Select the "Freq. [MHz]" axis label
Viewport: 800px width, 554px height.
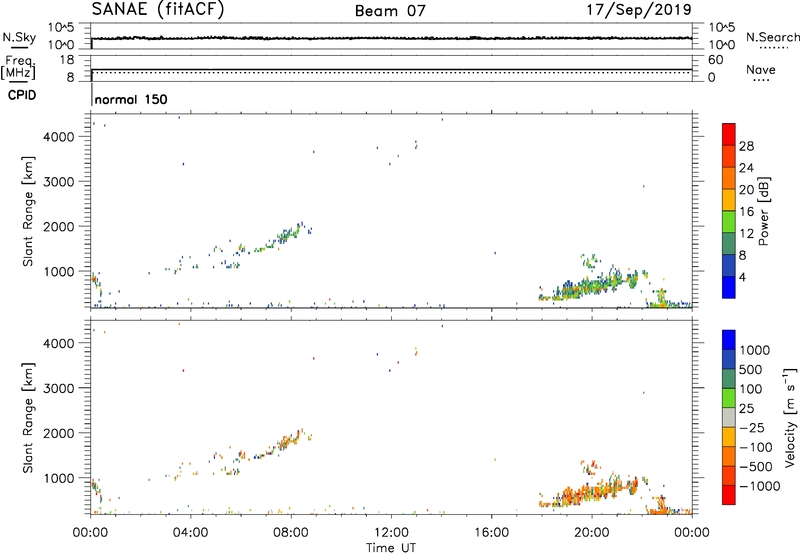click(x=18, y=68)
